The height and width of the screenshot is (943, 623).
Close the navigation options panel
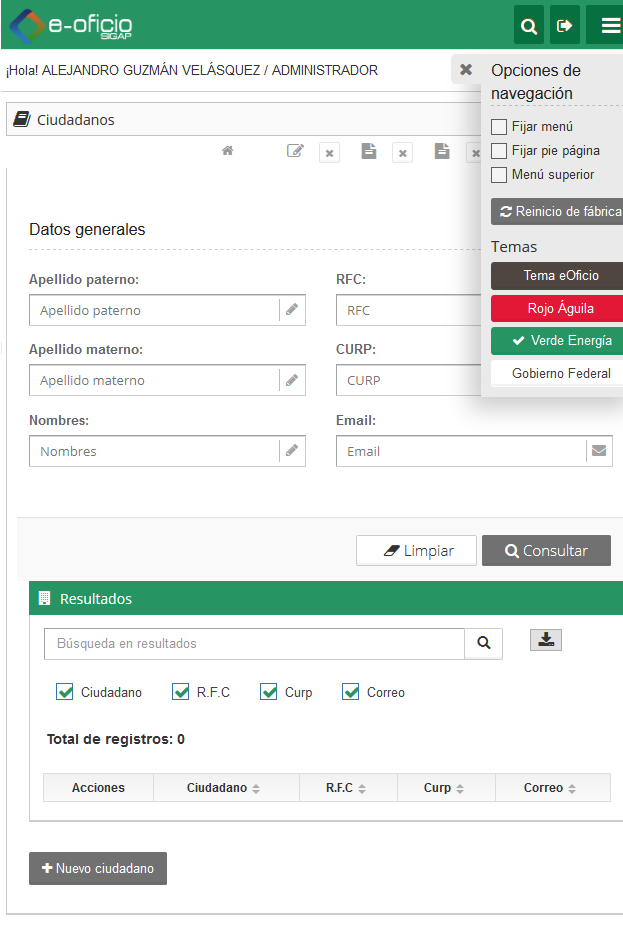[x=466, y=69]
